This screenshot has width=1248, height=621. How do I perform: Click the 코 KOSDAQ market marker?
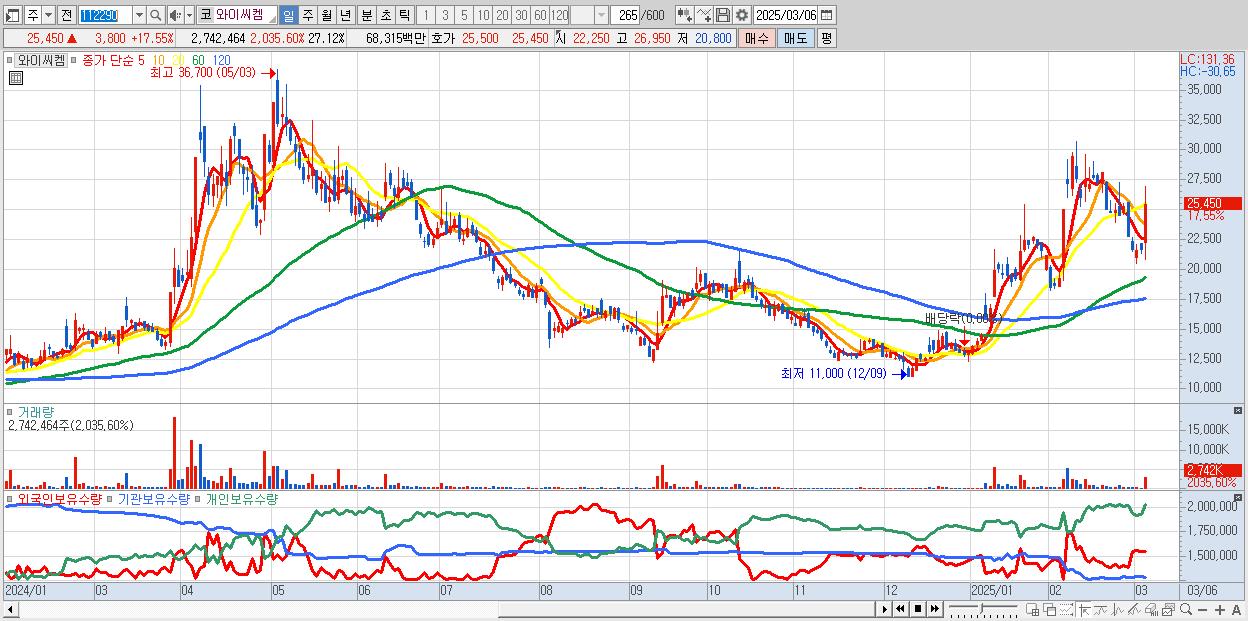pos(206,15)
